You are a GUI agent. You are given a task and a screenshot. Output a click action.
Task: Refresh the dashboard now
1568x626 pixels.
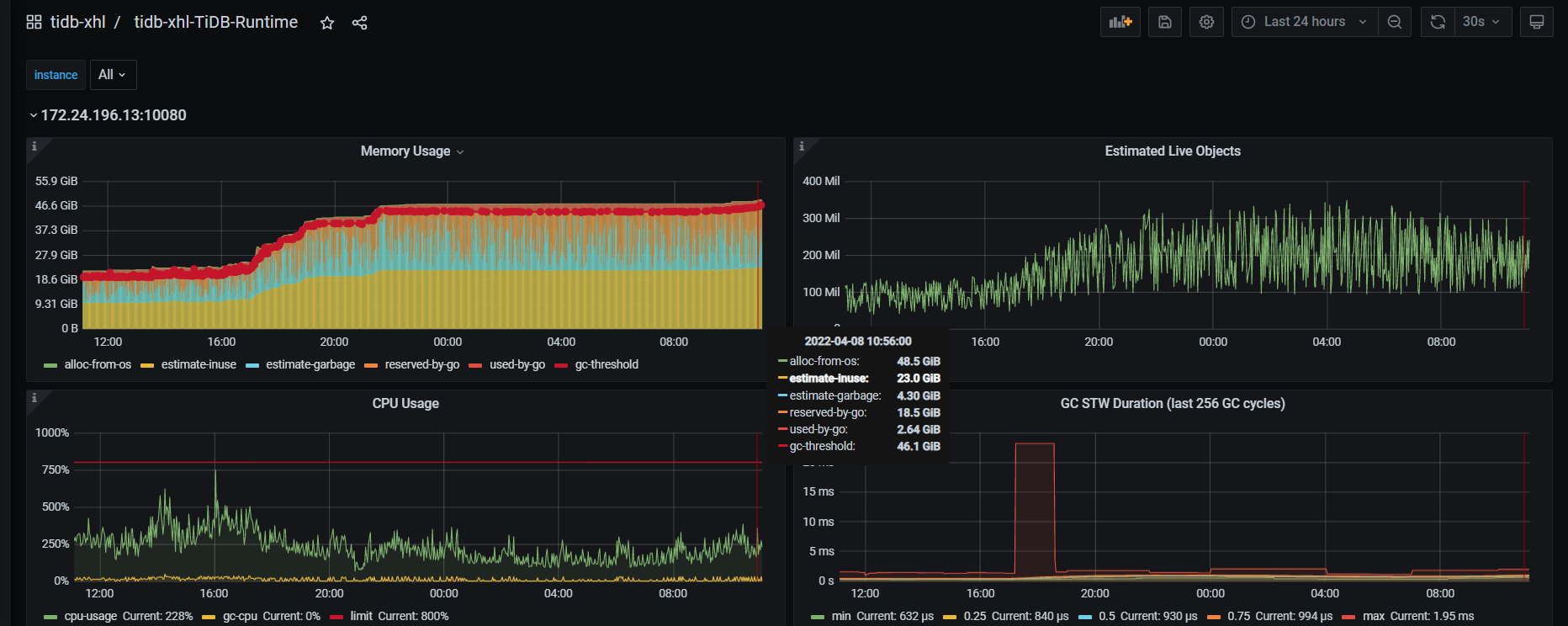click(x=1438, y=22)
